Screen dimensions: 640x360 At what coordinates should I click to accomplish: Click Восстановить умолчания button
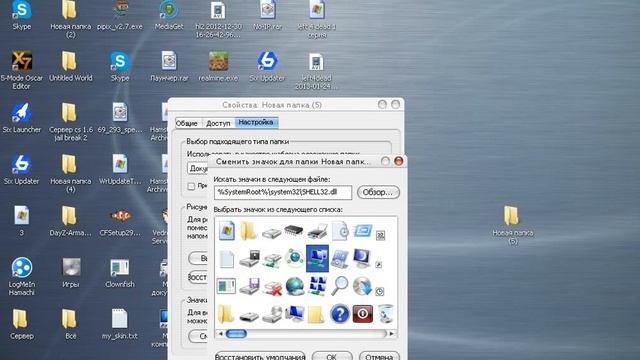point(260,356)
